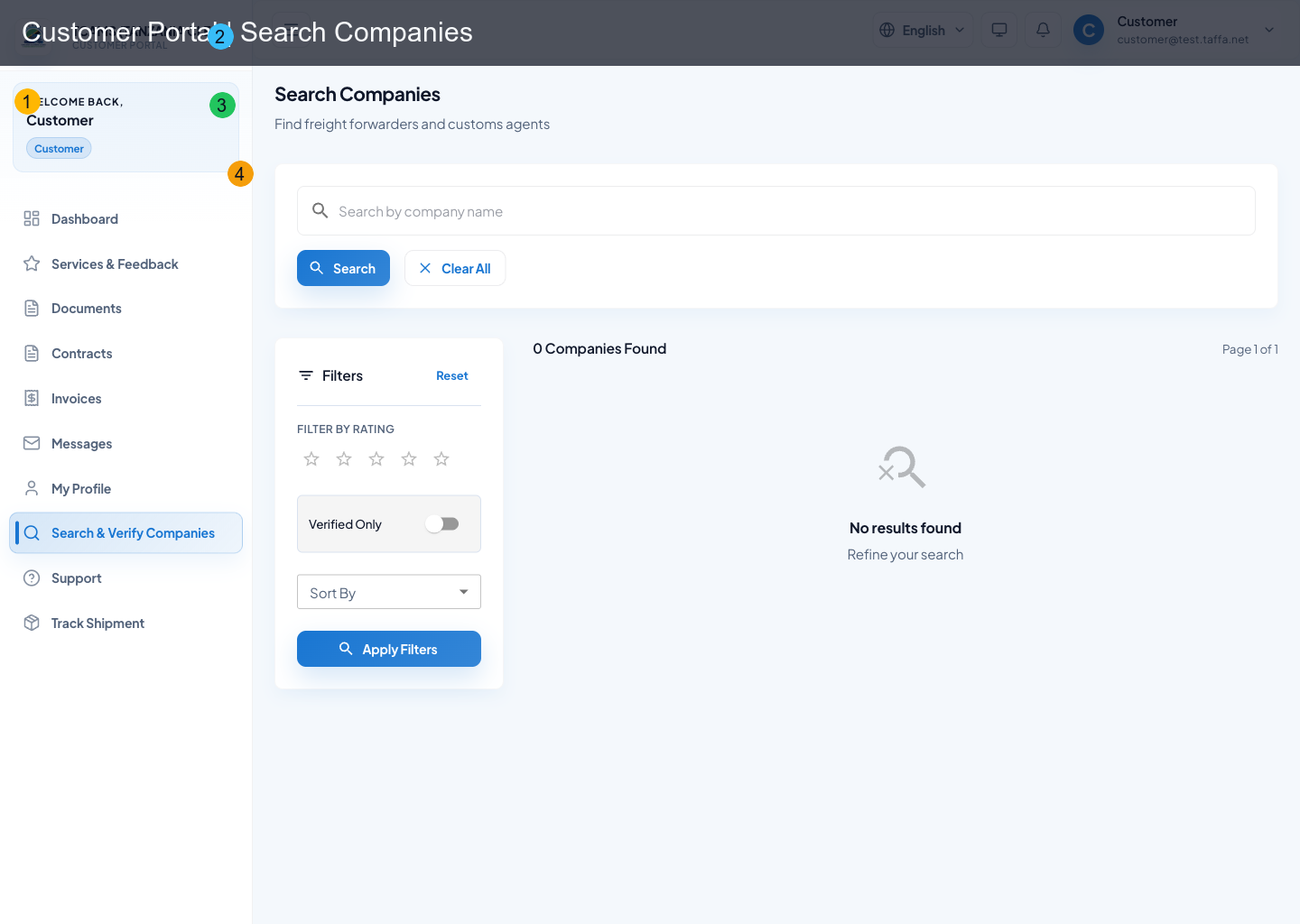The width and height of the screenshot is (1300, 924).
Task: Click the Clear All button
Action: tap(455, 268)
